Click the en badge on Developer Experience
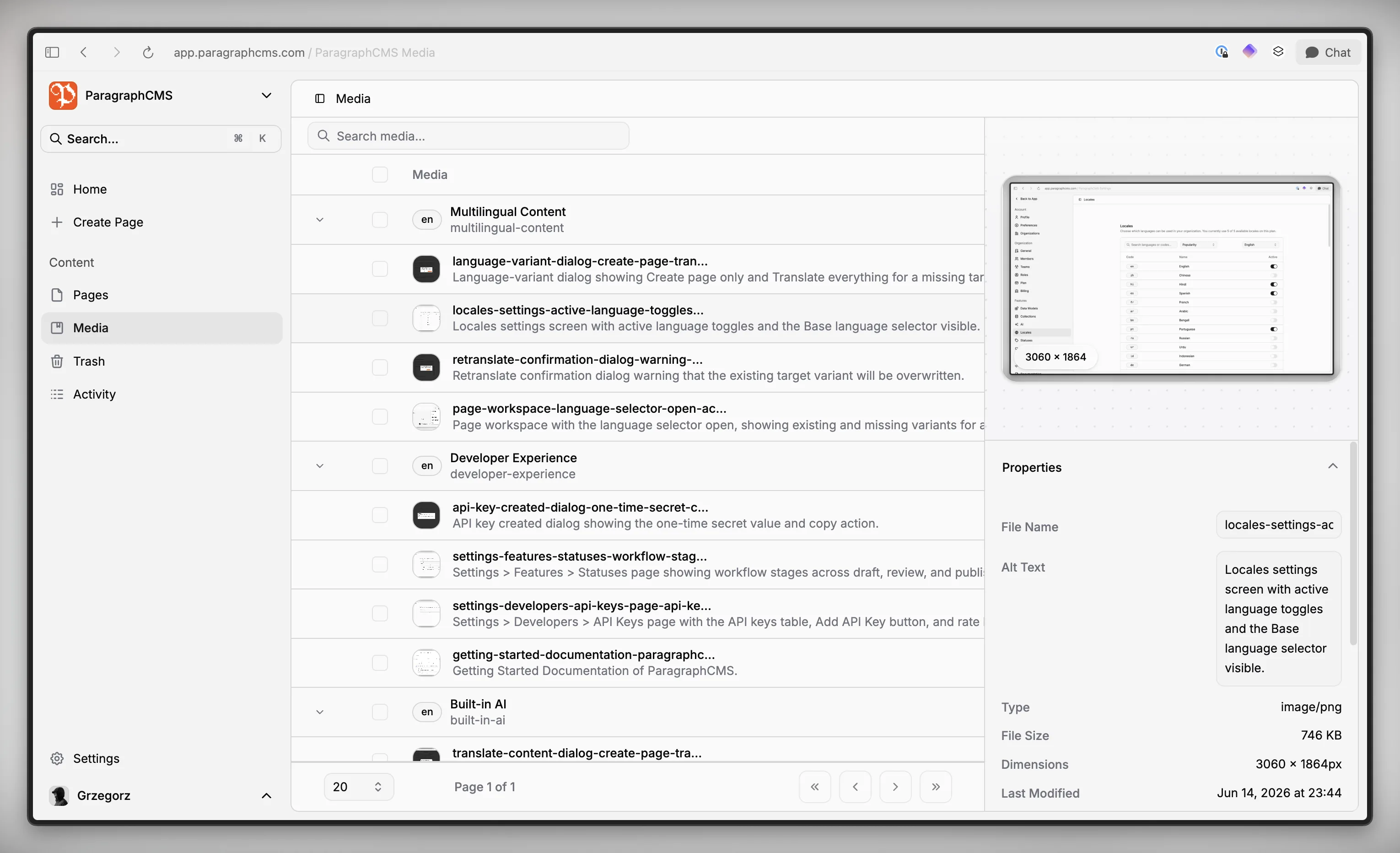Viewport: 1400px width, 853px height. [x=427, y=466]
